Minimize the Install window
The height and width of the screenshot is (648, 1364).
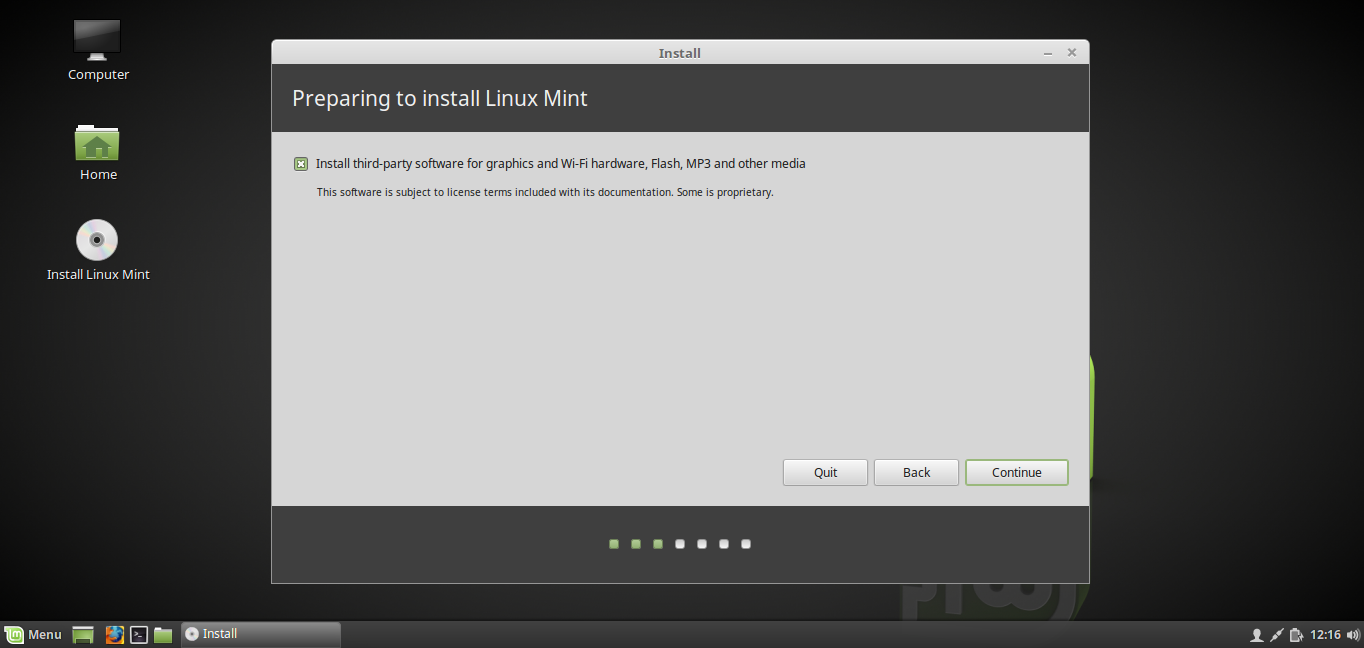1047,53
